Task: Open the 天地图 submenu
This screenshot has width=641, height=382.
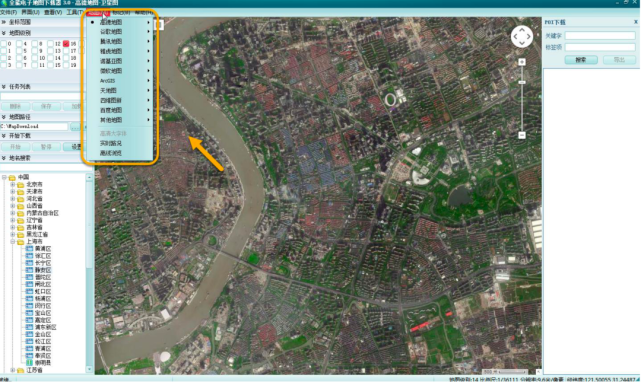Action: pyautogui.click(x=120, y=90)
